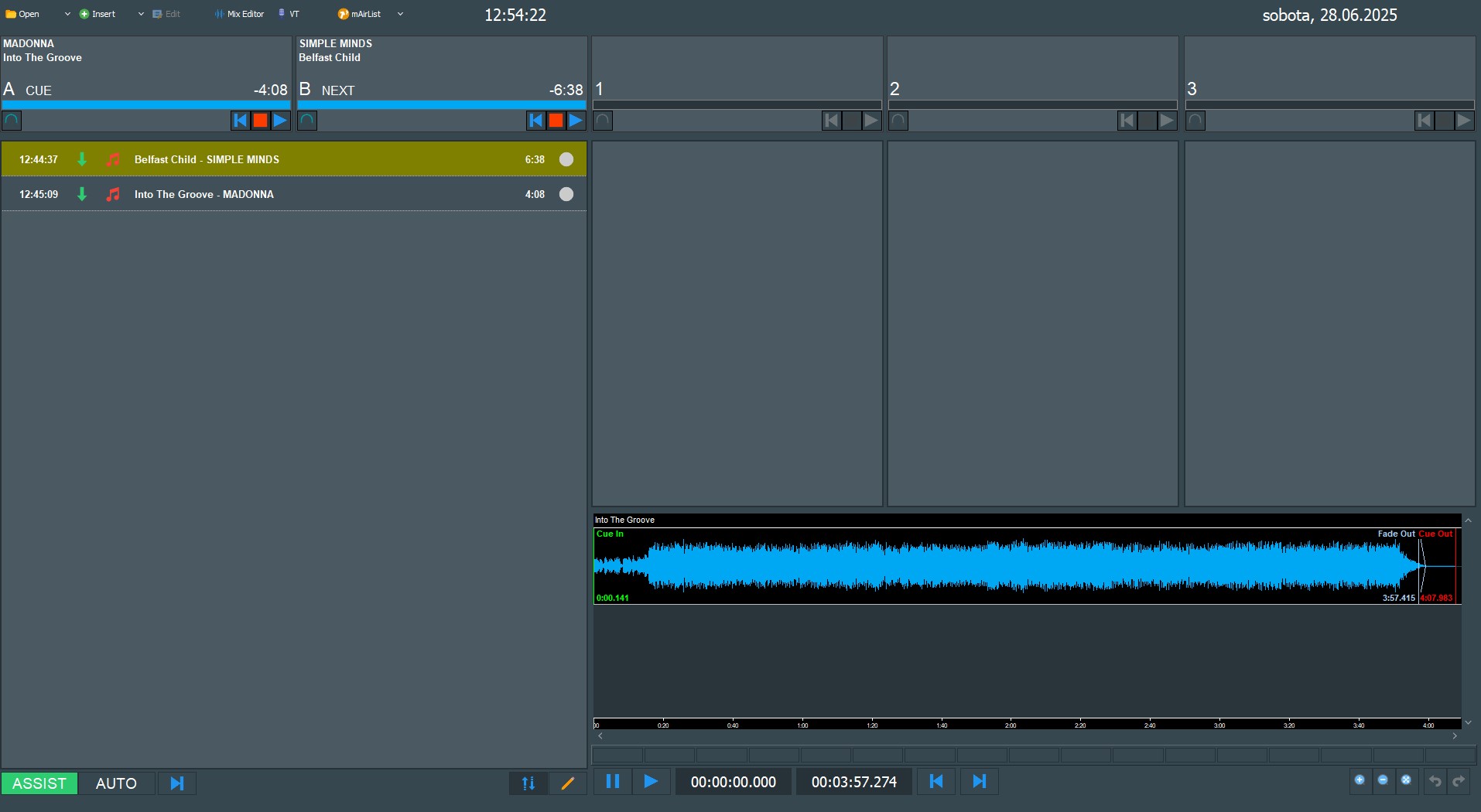Launch the Mix Editor
This screenshot has width=1481, height=812.
(240, 14)
